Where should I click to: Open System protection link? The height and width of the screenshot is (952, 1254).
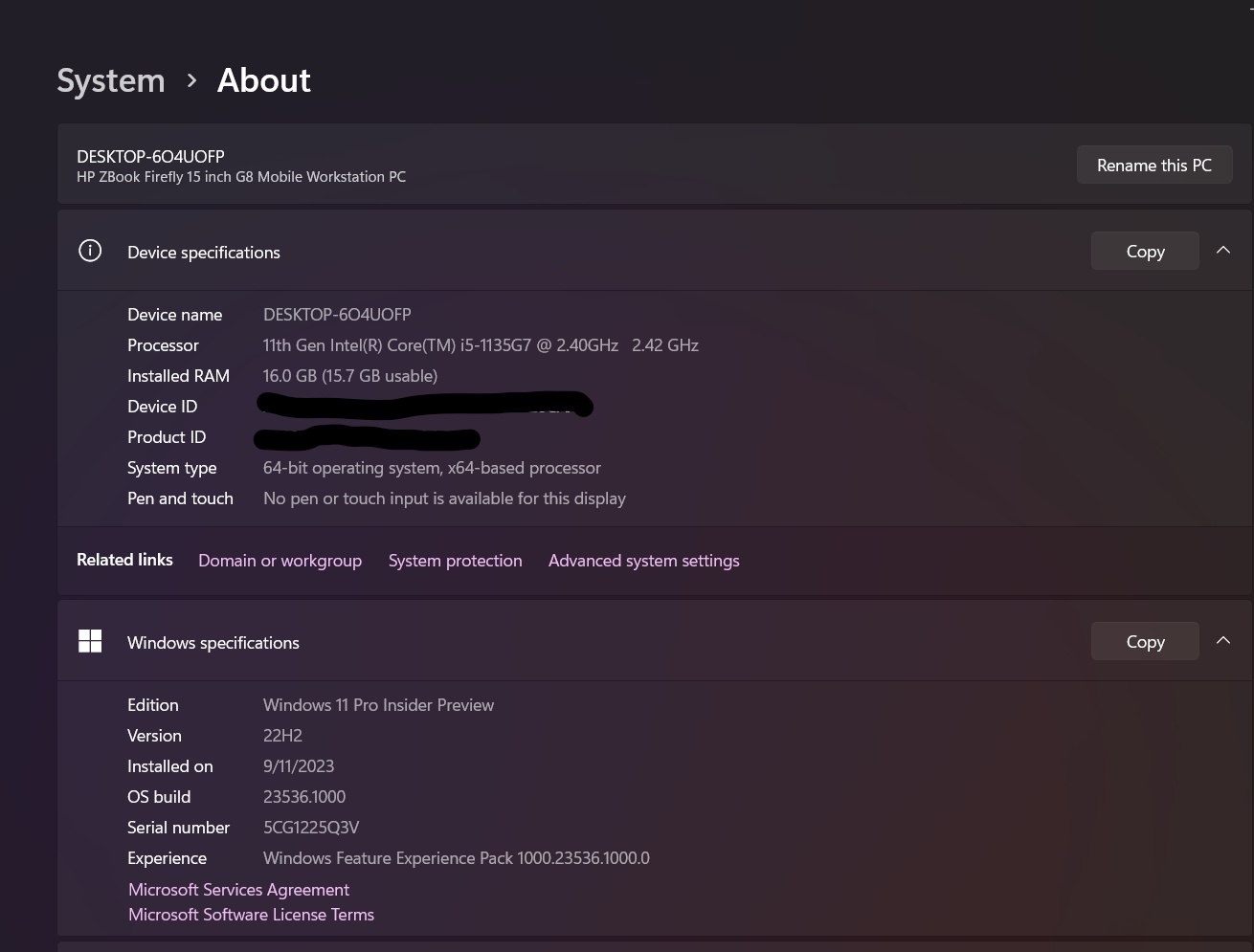[x=456, y=561]
